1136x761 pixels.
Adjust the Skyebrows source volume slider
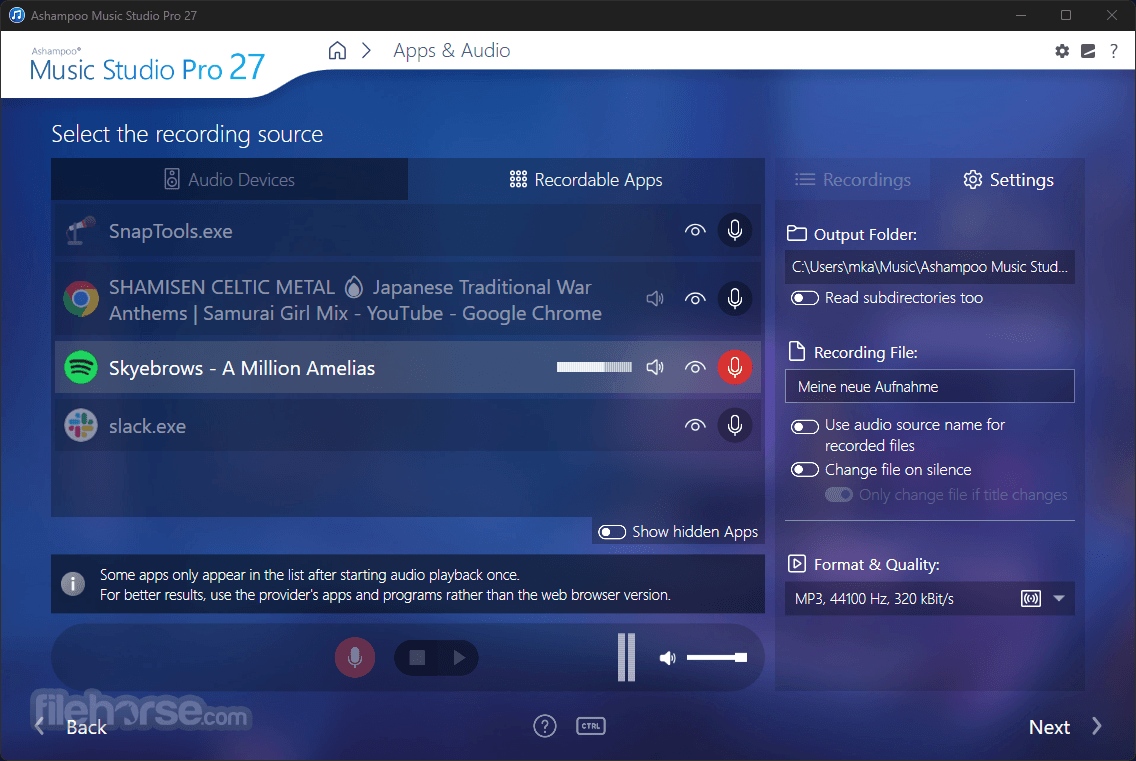point(594,367)
